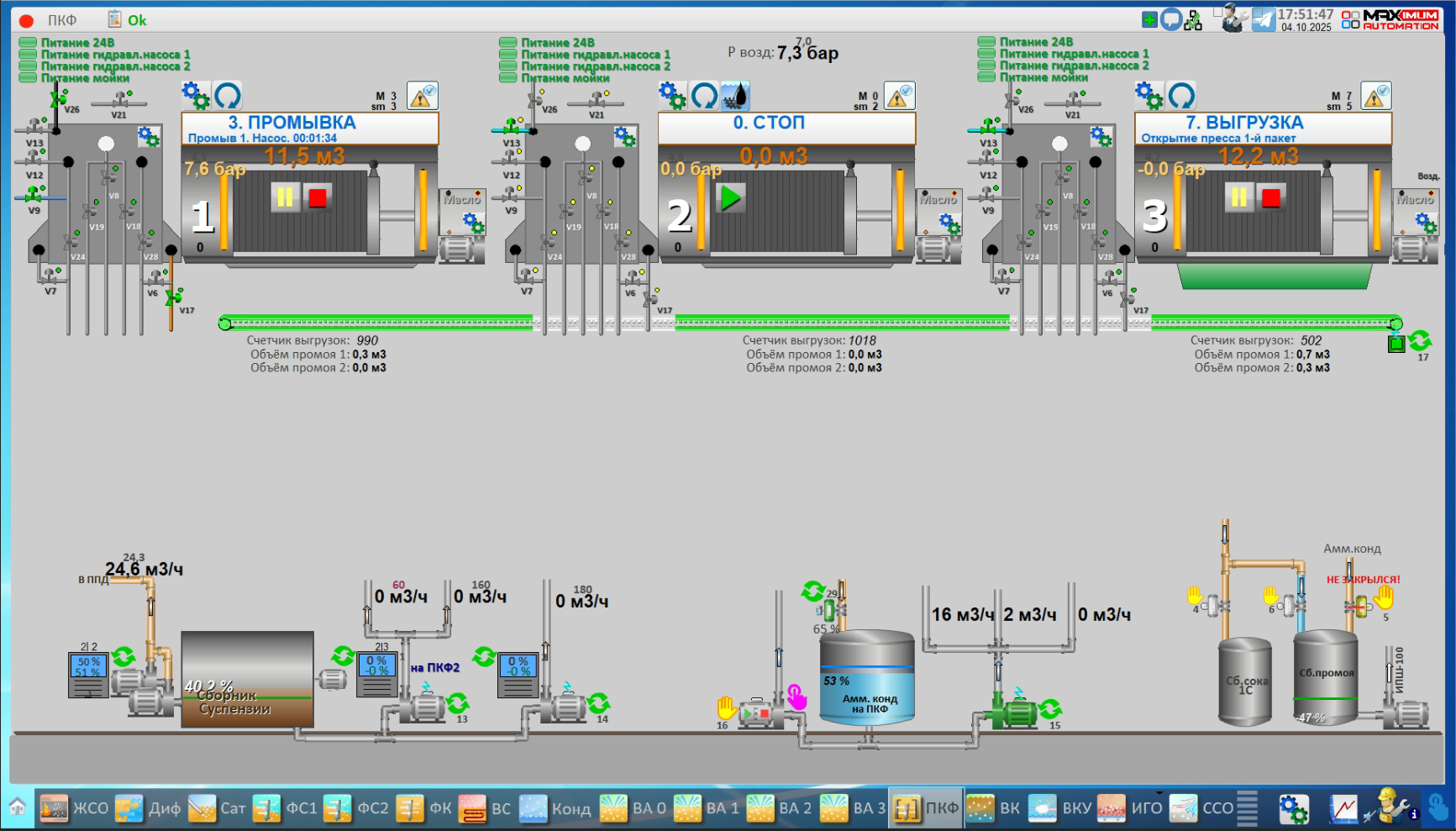This screenshot has height=831, width=1456.
Task: Open trends chart icon in bottom bar
Action: point(1343,809)
